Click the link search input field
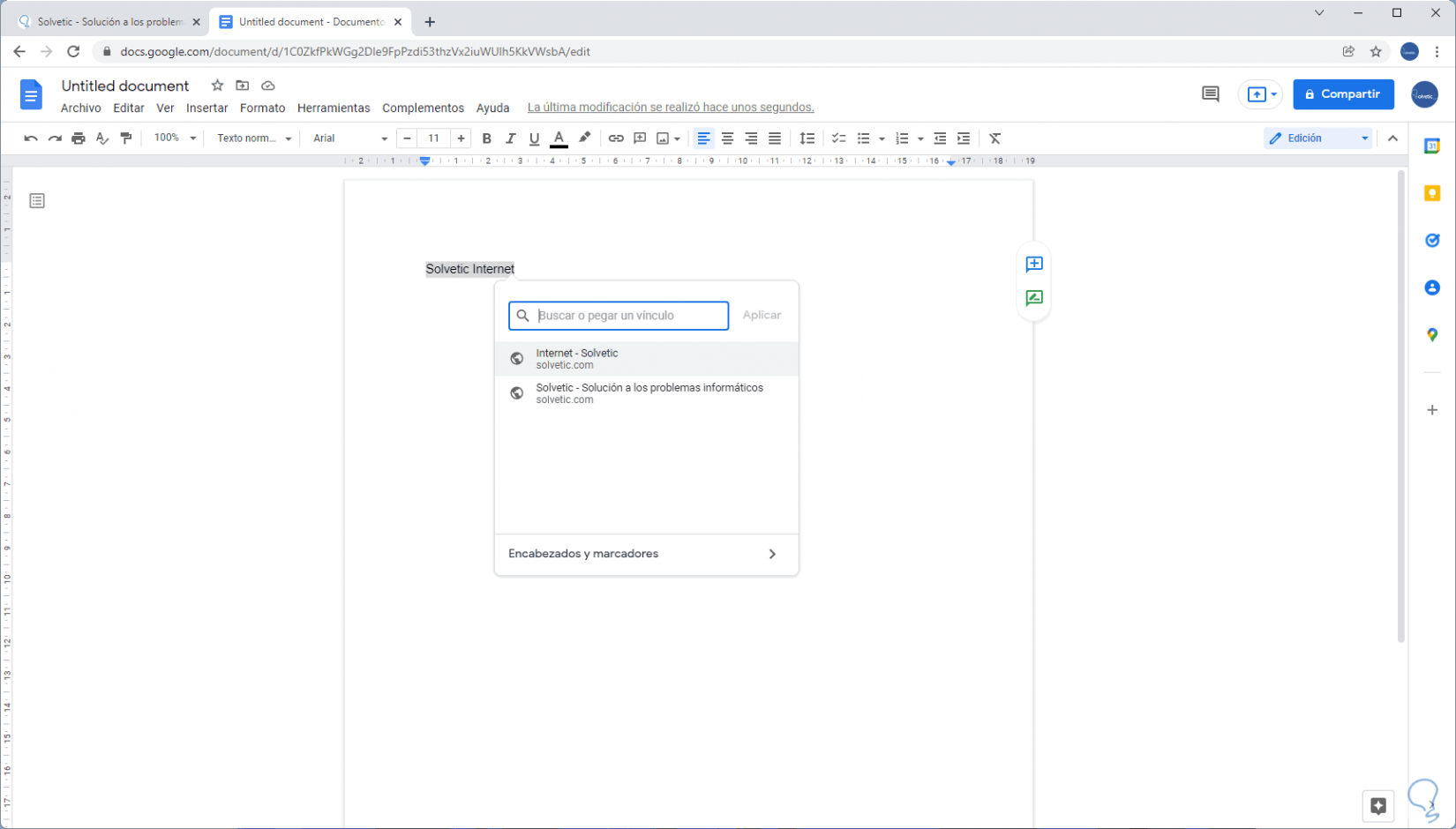Image resolution: width=1456 pixels, height=829 pixels. tap(619, 316)
